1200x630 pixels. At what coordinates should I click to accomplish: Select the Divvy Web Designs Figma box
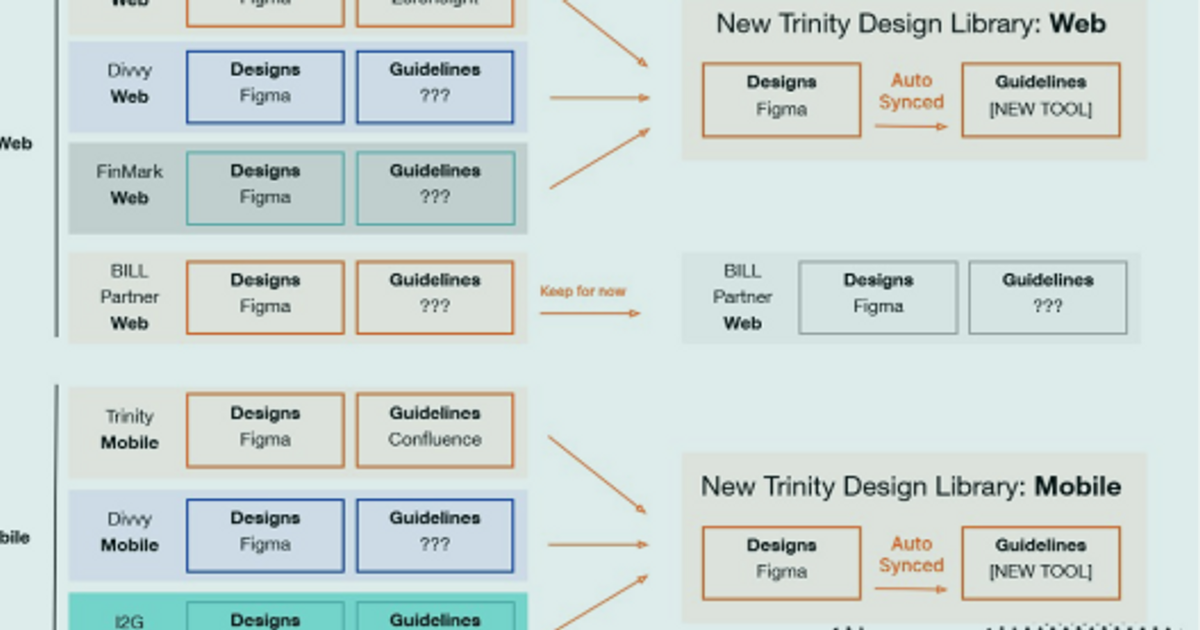point(265,87)
